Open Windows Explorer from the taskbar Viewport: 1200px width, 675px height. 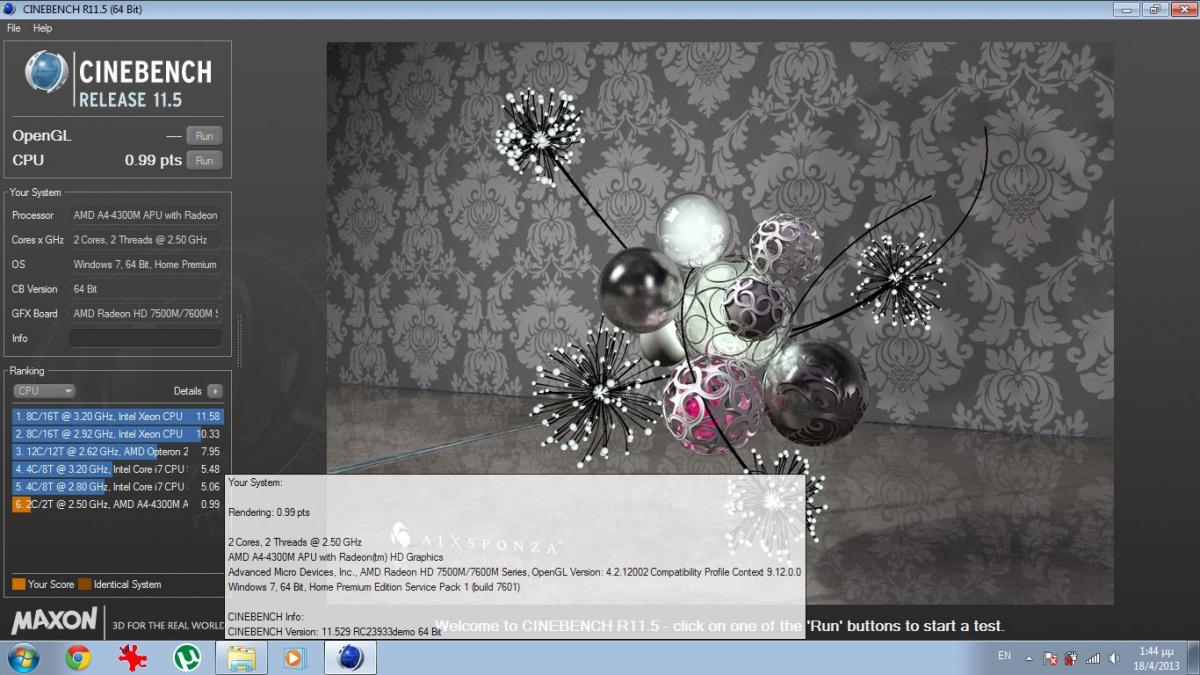coord(241,657)
